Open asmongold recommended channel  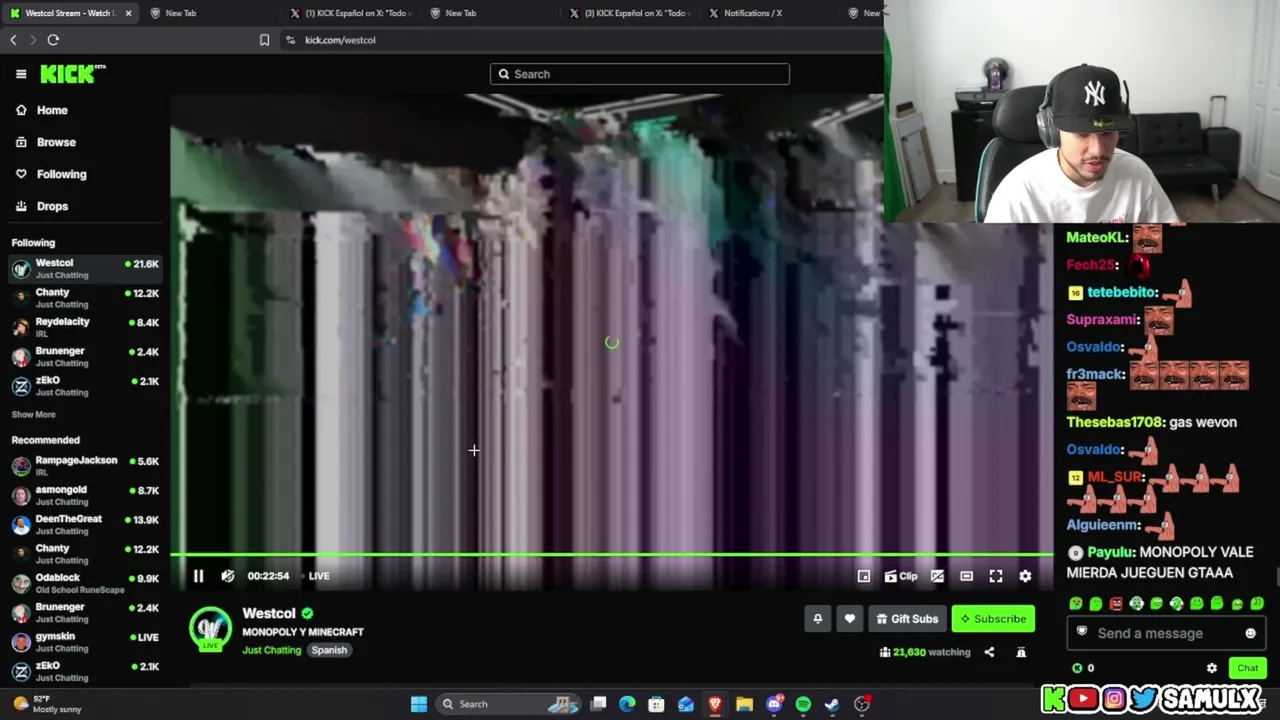tap(85, 495)
